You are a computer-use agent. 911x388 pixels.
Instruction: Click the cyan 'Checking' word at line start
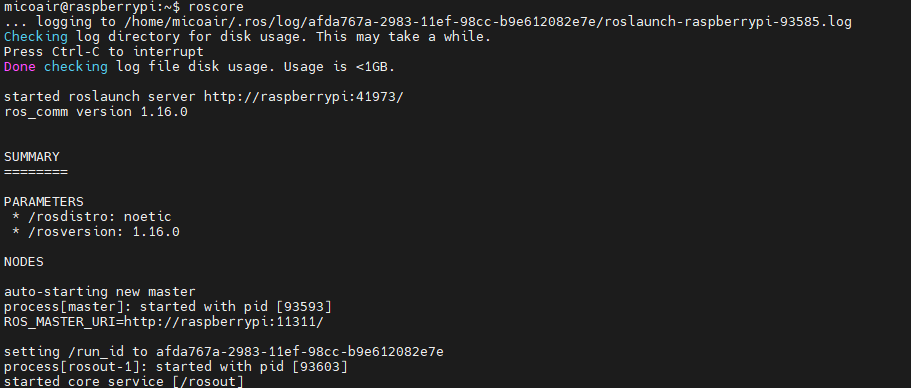pyautogui.click(x=35, y=37)
